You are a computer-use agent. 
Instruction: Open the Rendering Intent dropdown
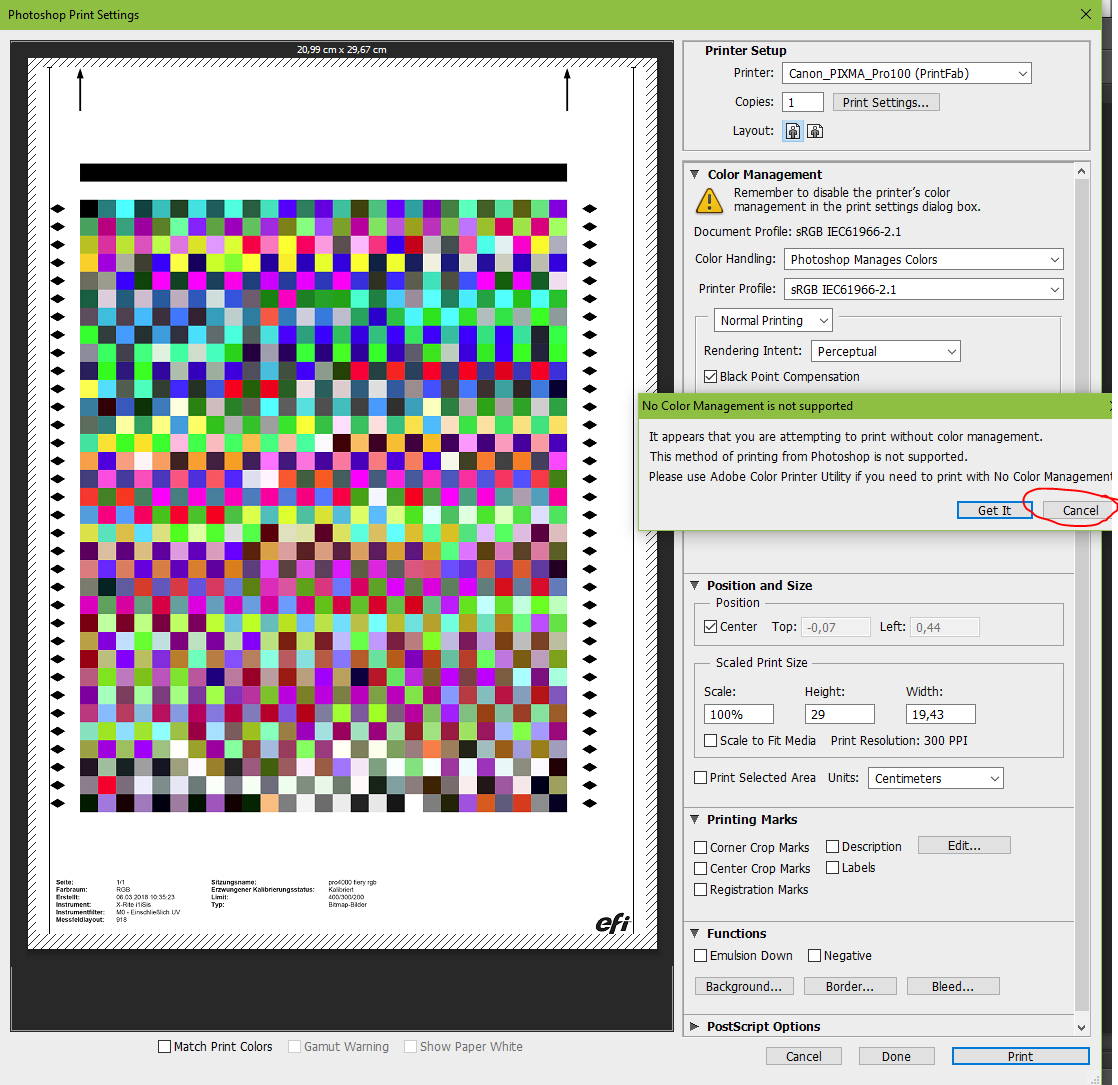(884, 351)
